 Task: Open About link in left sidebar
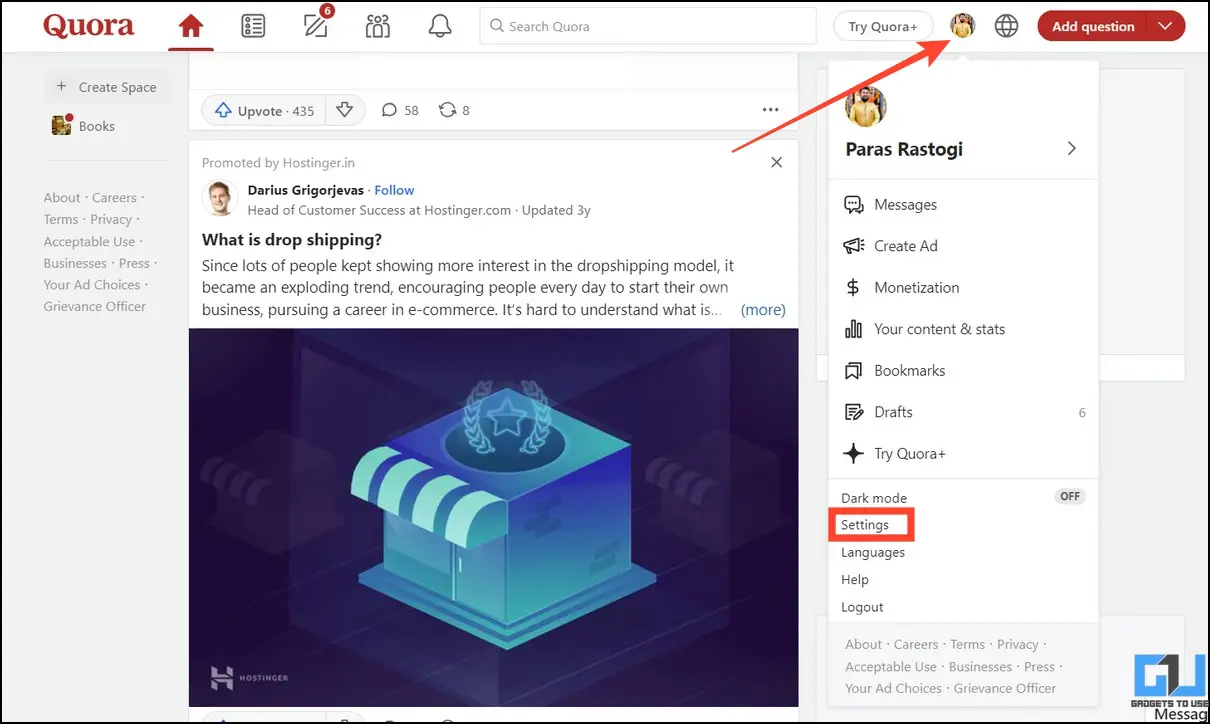[x=62, y=198]
